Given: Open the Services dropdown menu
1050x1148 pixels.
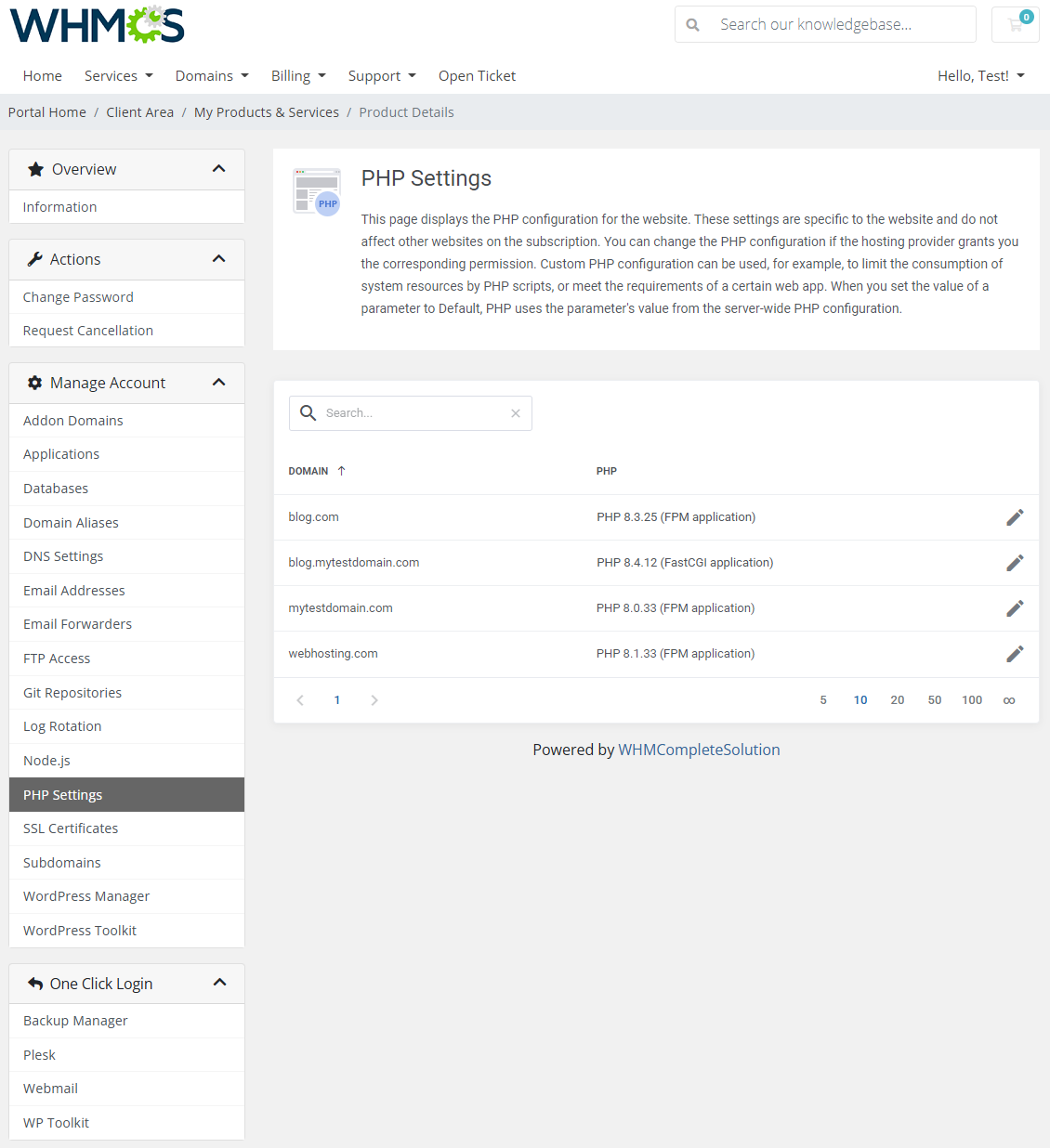Looking at the screenshot, I should pyautogui.click(x=118, y=75).
